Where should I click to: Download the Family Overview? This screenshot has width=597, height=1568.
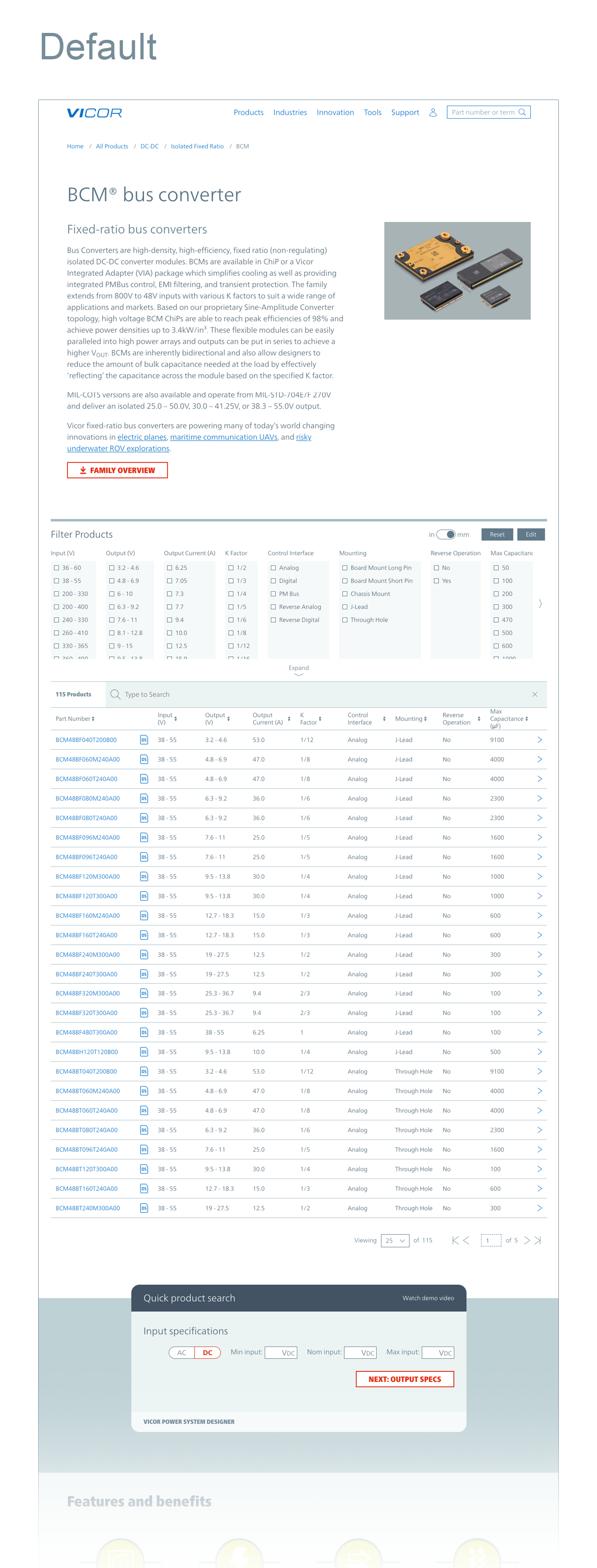[117, 470]
